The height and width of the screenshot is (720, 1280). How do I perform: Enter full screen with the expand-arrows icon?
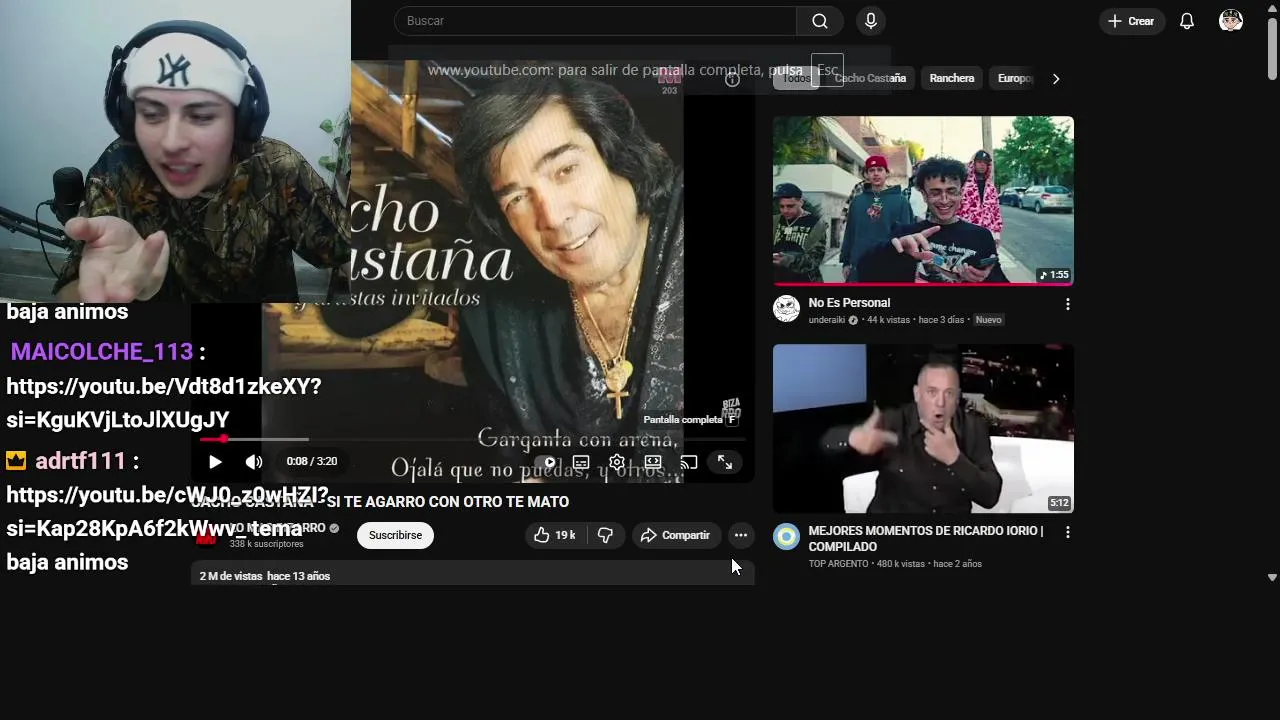[x=725, y=462]
